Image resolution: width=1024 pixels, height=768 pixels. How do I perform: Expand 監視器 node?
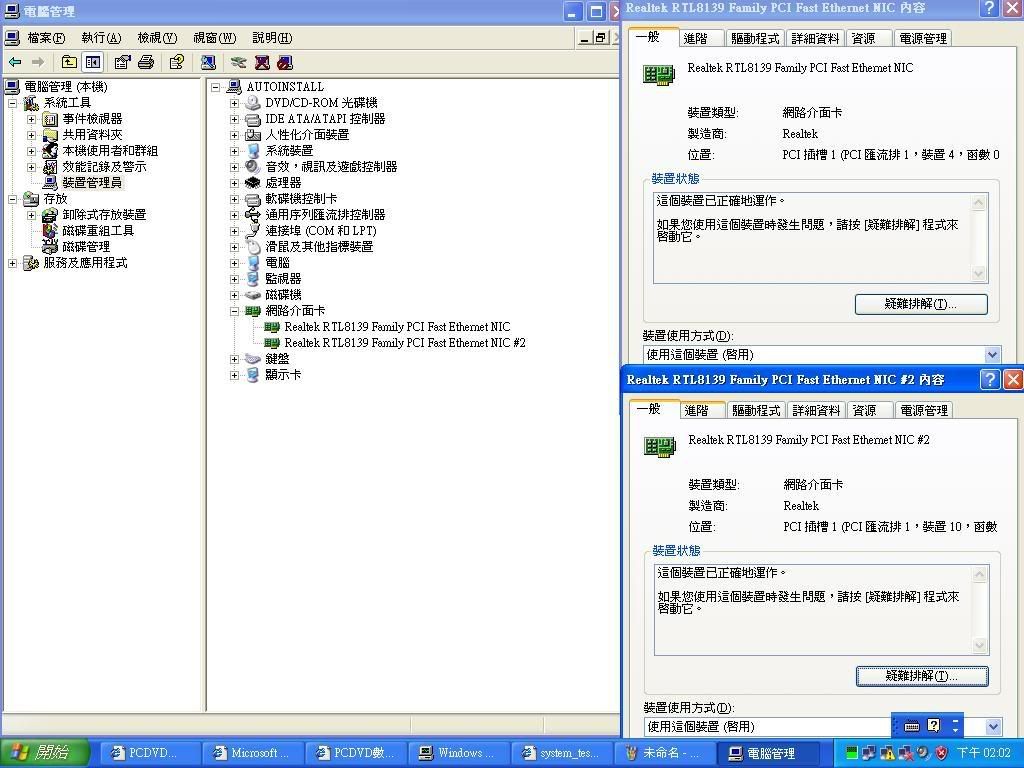(x=234, y=279)
